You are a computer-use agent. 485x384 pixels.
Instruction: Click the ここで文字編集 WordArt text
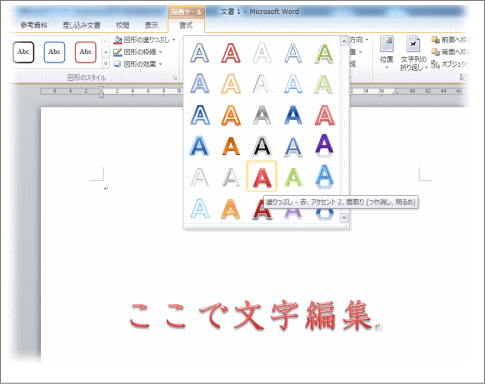click(251, 315)
